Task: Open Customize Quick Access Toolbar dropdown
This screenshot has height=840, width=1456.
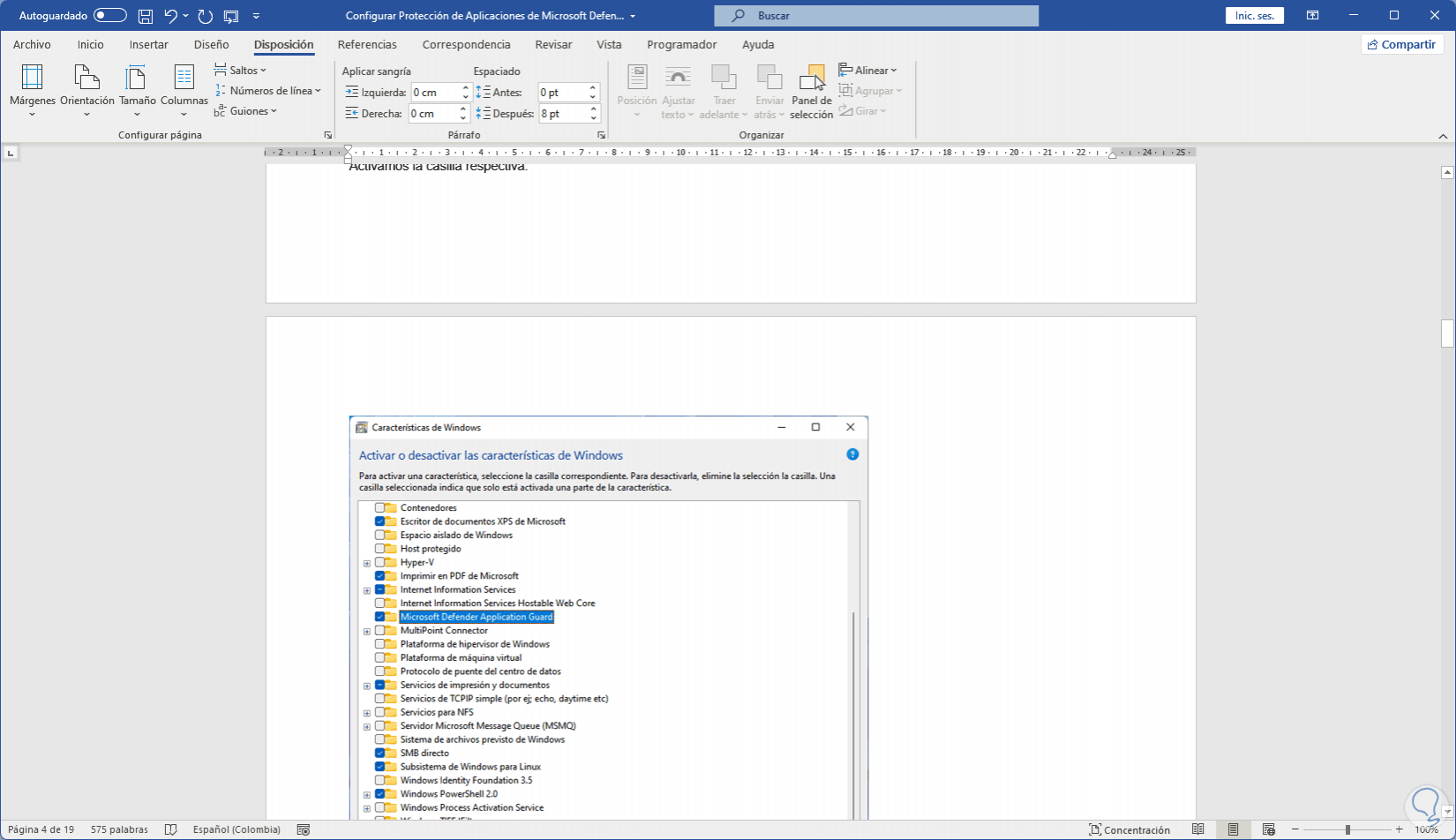Action: [x=256, y=16]
